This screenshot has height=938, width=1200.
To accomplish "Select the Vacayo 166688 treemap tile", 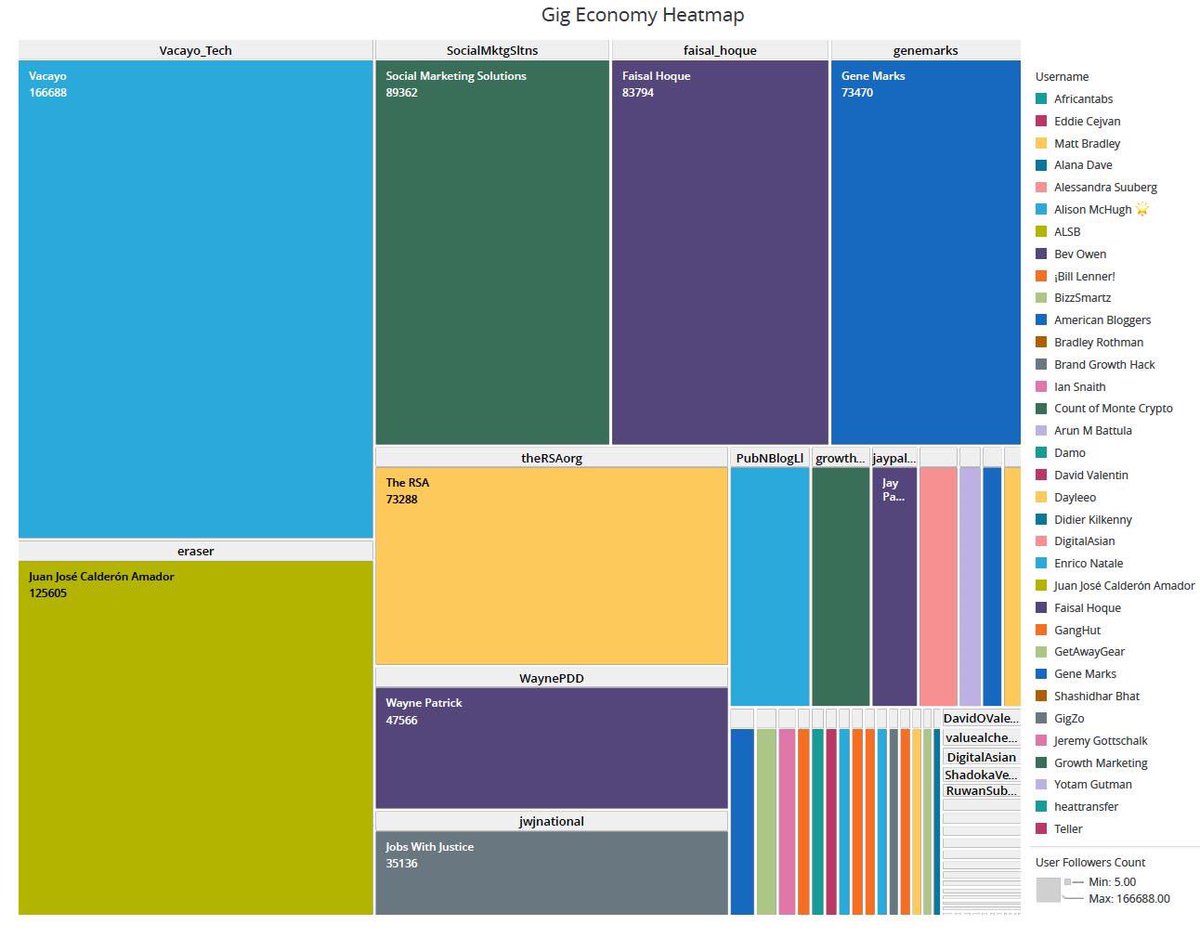I will pyautogui.click(x=195, y=299).
